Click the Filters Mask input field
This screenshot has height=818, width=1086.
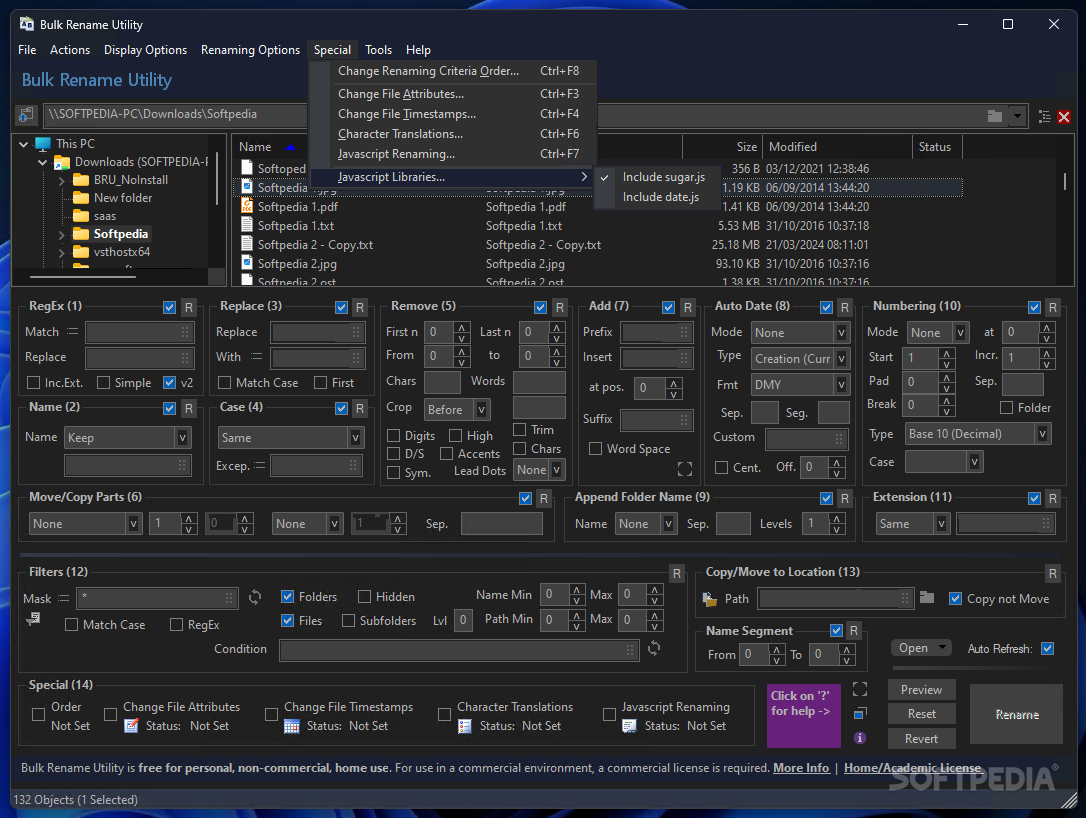(158, 598)
